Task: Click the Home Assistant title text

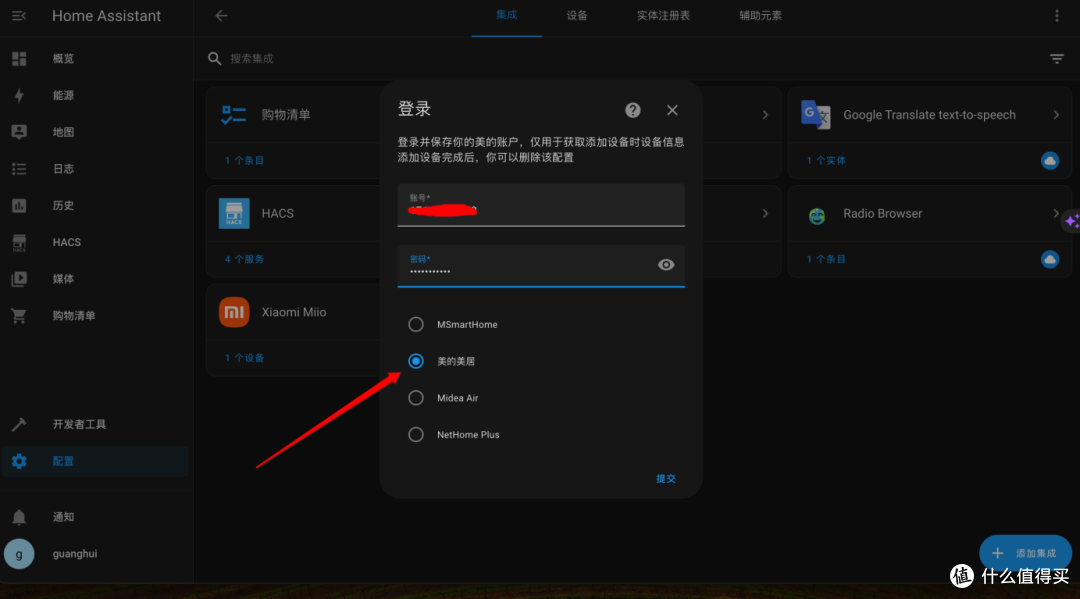Action: click(107, 15)
